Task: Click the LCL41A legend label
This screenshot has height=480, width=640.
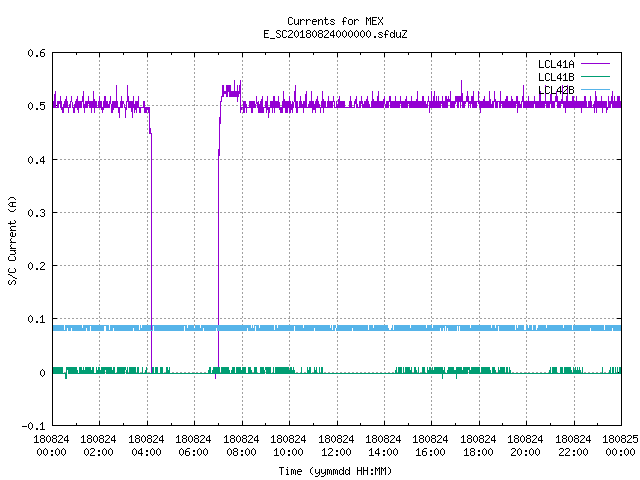Action: click(x=556, y=64)
